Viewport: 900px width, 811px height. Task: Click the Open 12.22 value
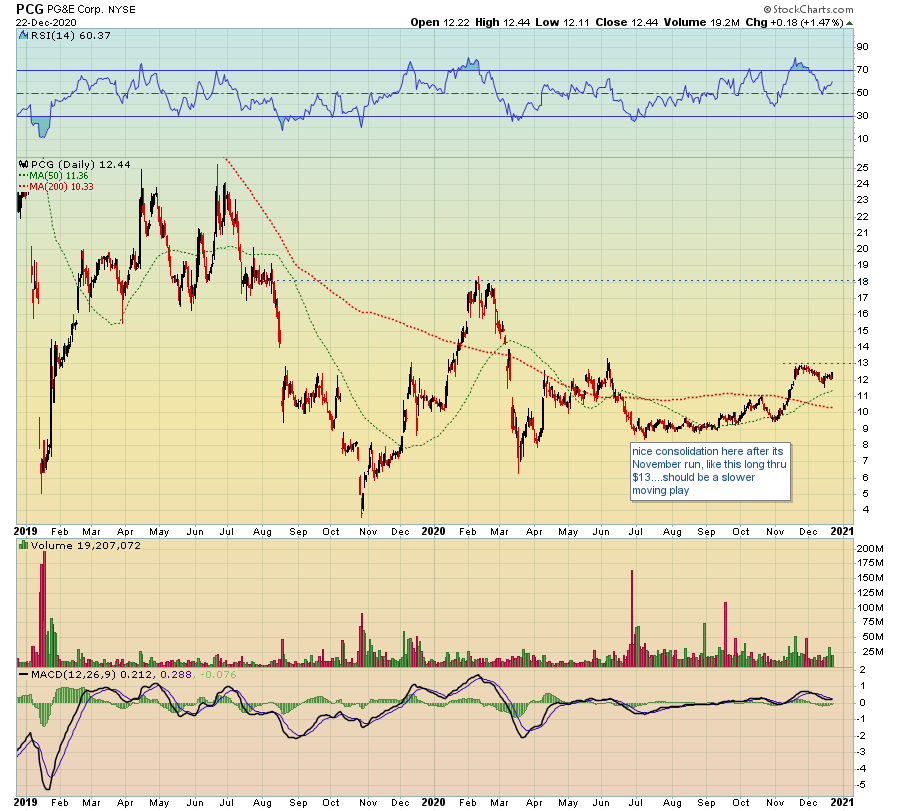tap(440, 22)
